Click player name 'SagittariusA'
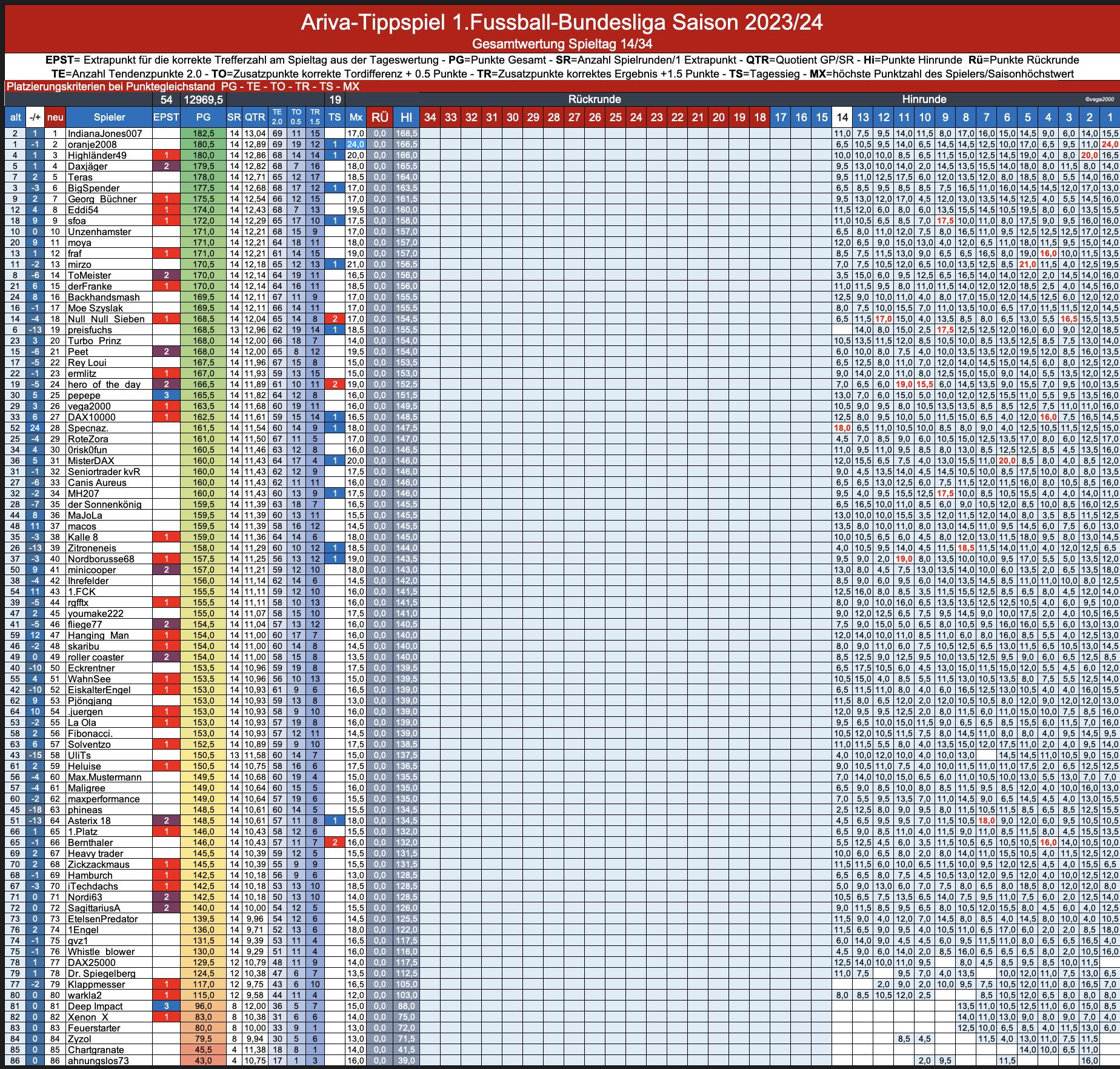 pyautogui.click(x=94, y=908)
